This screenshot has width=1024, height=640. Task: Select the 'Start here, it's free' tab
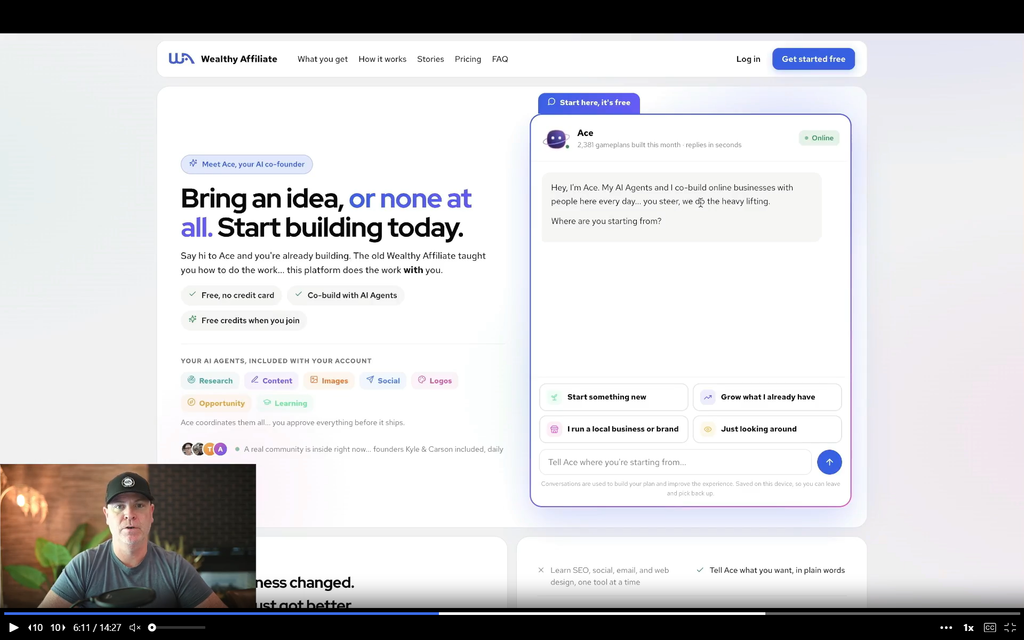[588, 103]
